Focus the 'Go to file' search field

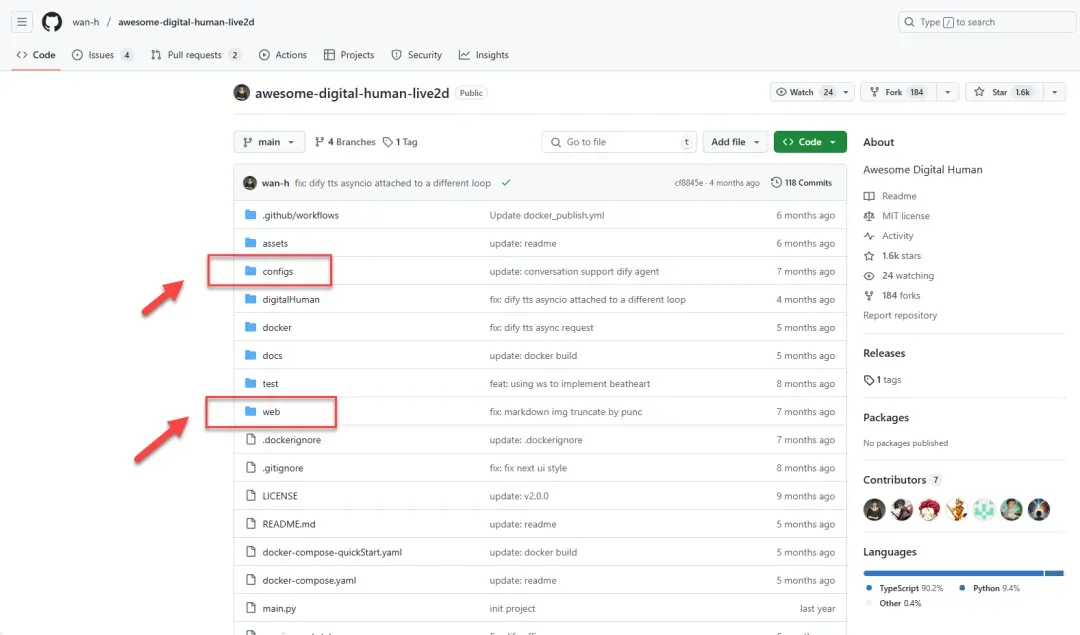tap(619, 142)
